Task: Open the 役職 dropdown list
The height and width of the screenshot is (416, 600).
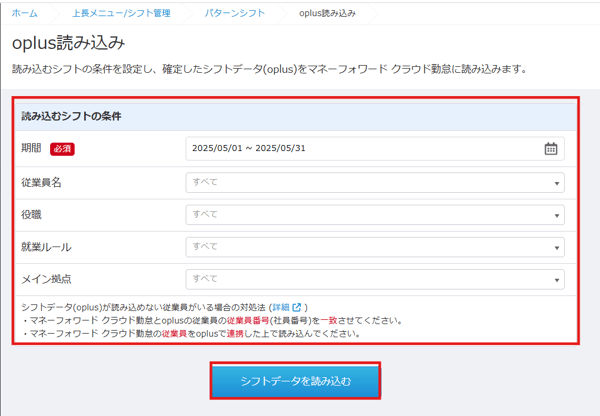Action: click(x=374, y=215)
